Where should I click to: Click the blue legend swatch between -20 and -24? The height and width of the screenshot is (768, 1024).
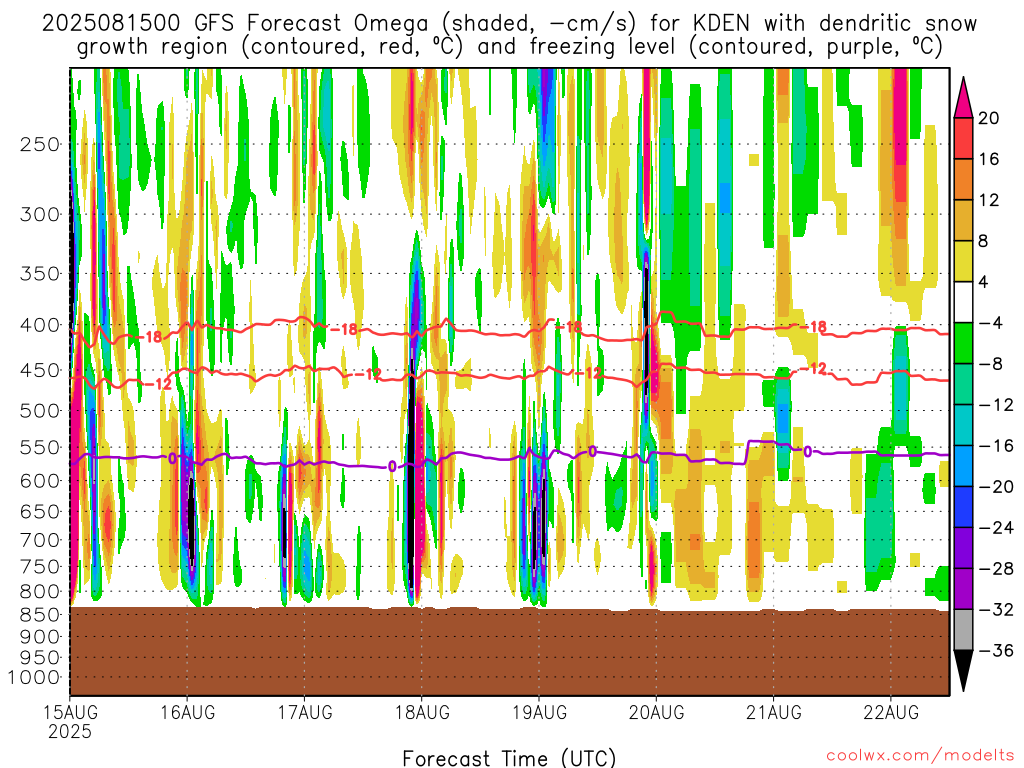(x=963, y=507)
